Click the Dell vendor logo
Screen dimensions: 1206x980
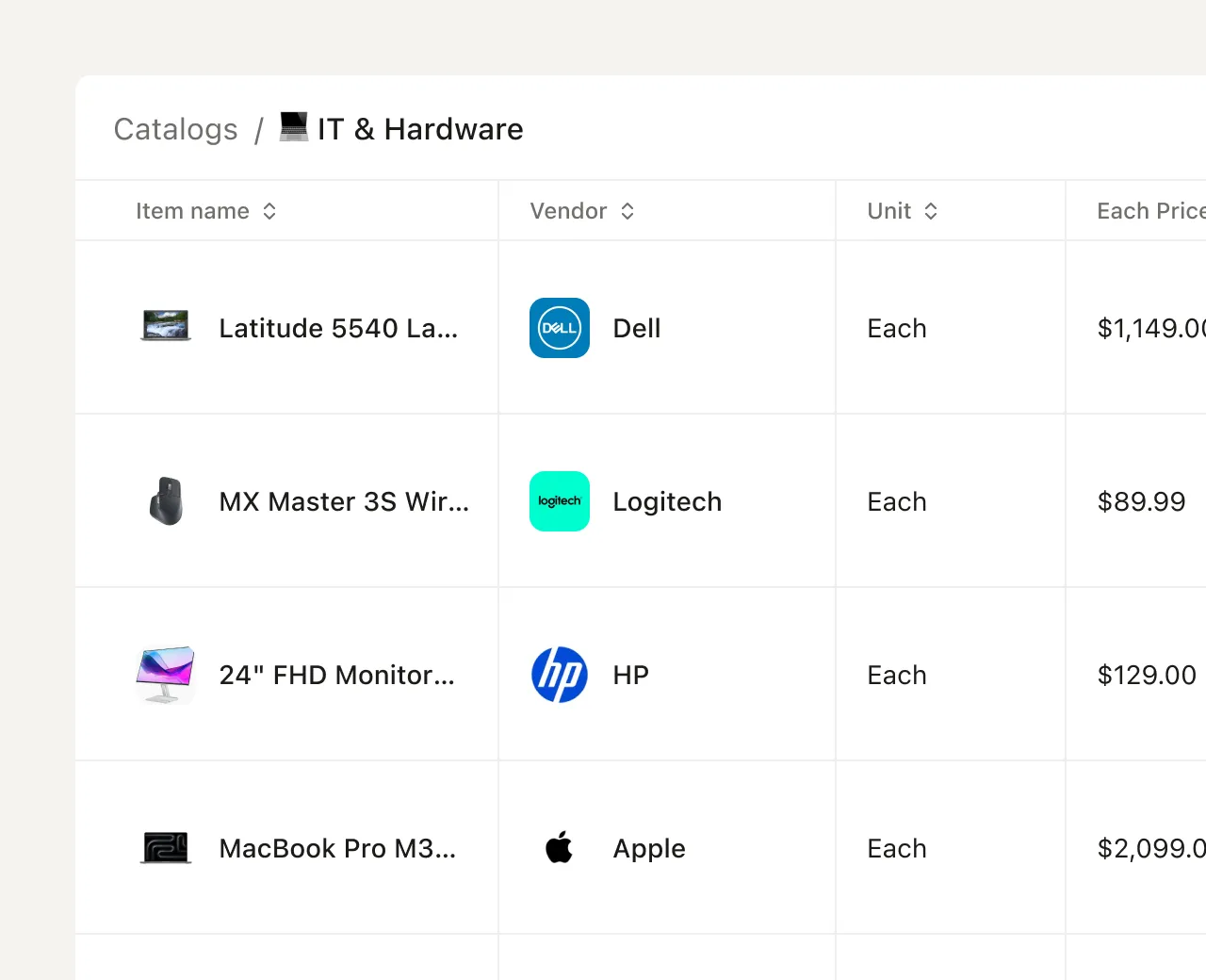[560, 328]
